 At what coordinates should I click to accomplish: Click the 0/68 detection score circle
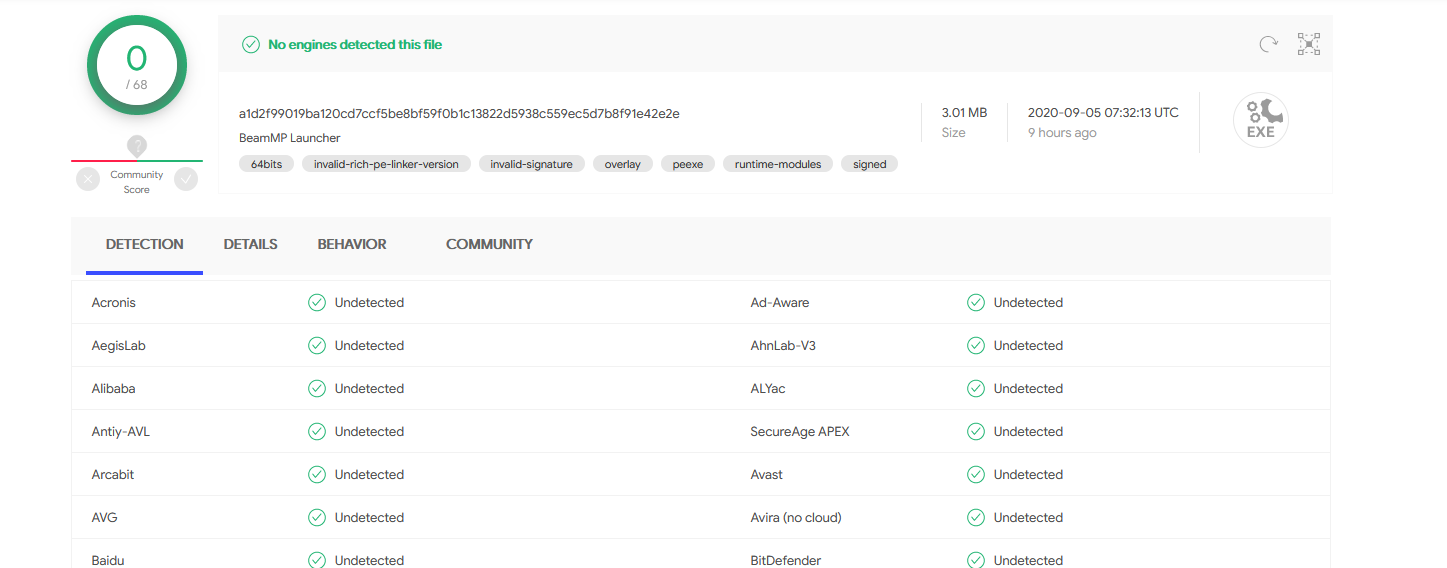137,66
